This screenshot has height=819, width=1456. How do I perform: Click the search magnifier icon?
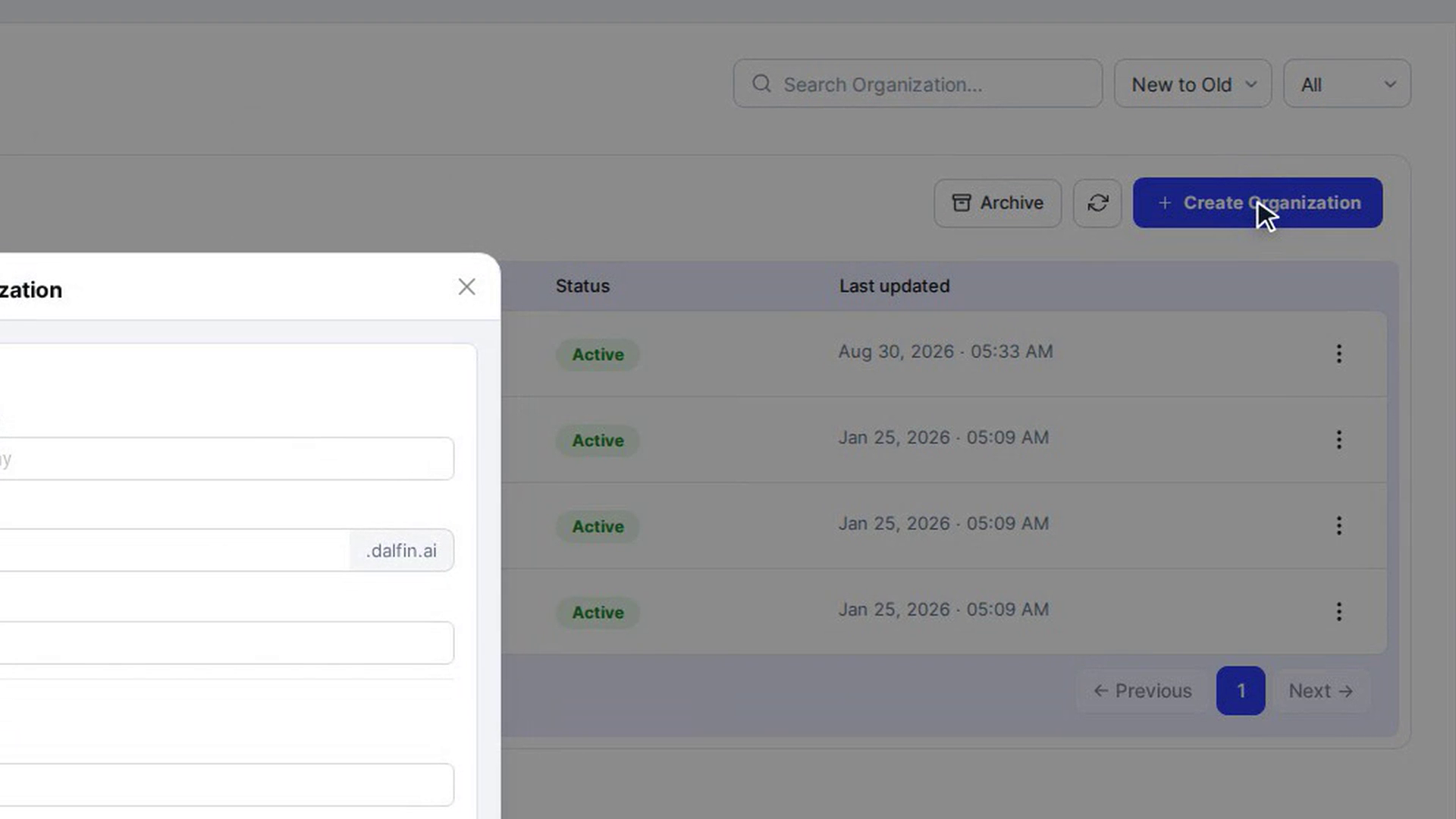[761, 83]
